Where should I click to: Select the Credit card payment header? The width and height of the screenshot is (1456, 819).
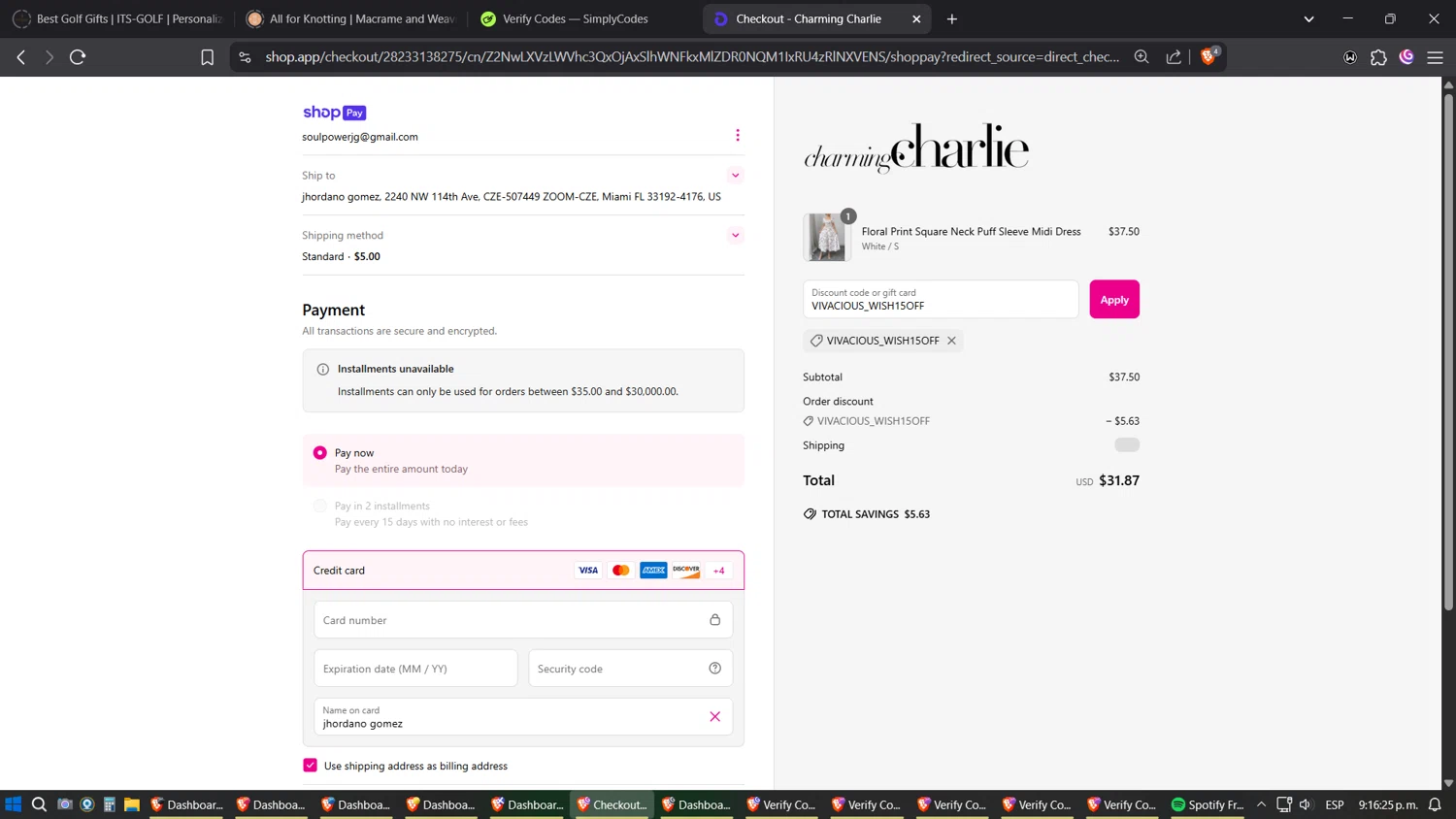[523, 571]
